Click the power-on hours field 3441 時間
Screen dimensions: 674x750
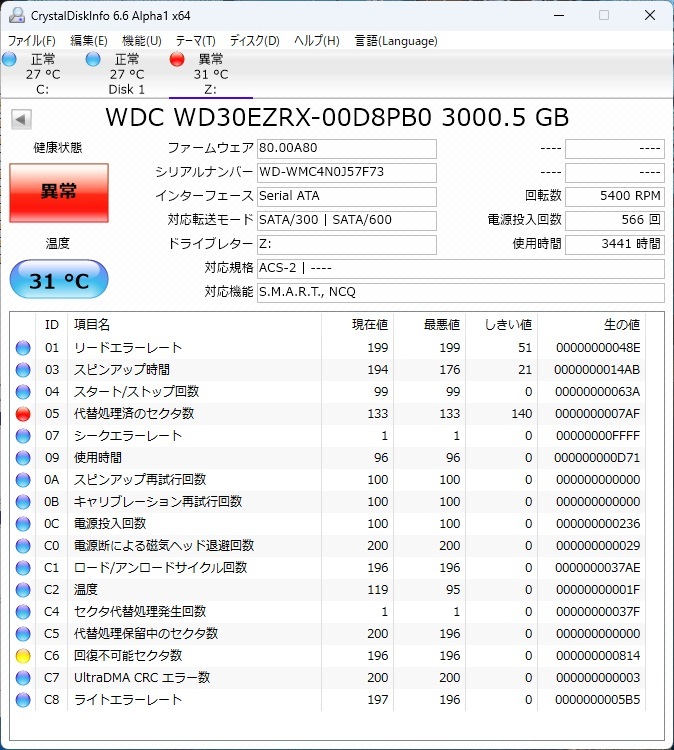[615, 244]
